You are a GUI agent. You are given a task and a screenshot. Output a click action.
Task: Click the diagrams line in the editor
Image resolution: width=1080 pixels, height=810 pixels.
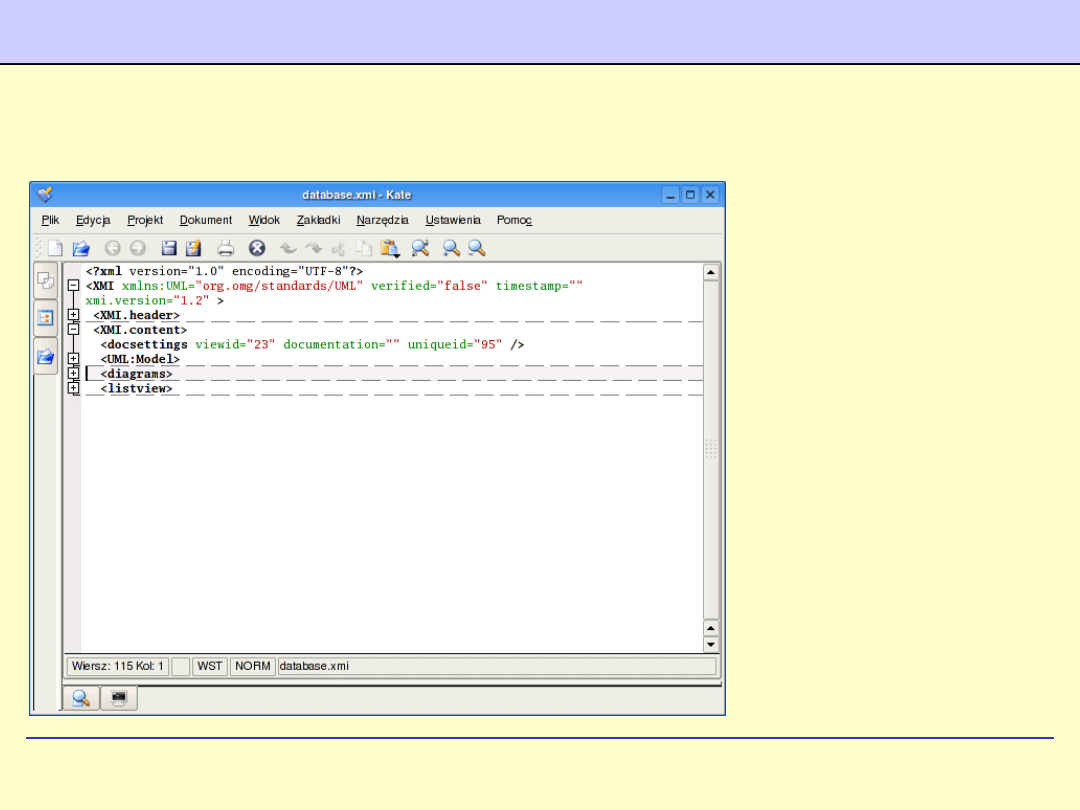(x=136, y=374)
